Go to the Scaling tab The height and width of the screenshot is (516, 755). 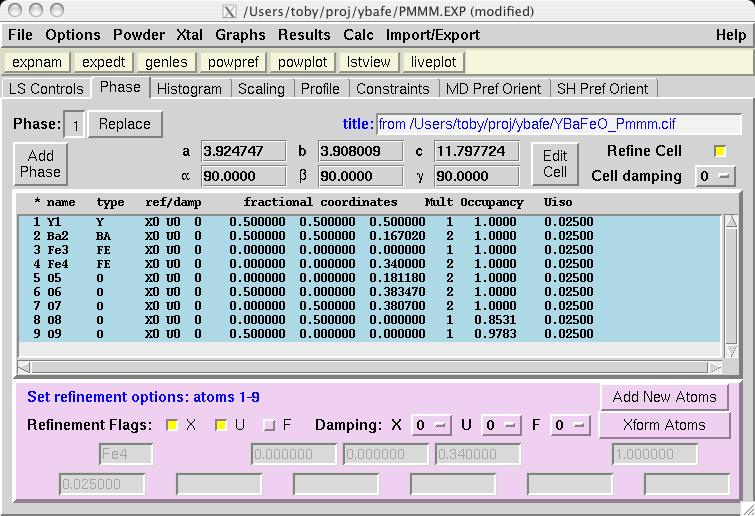point(261,89)
